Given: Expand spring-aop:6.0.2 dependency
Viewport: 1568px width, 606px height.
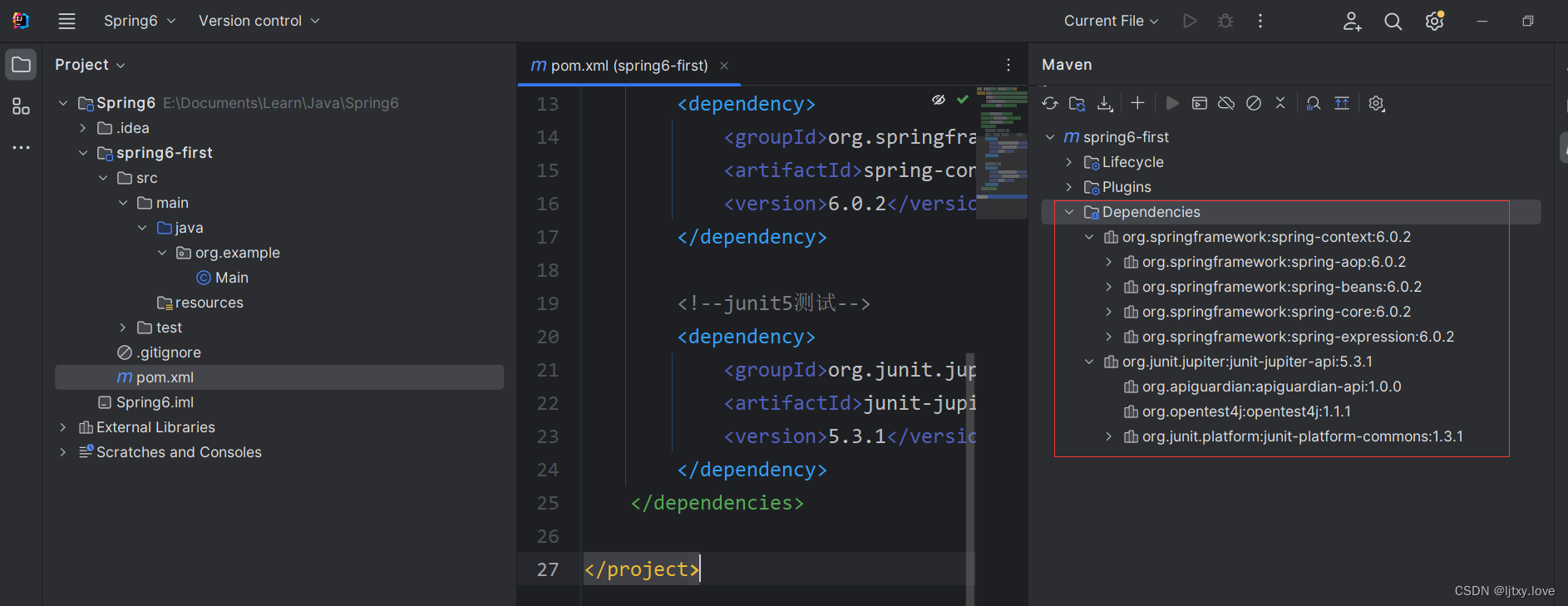Looking at the screenshot, I should click(x=1109, y=262).
